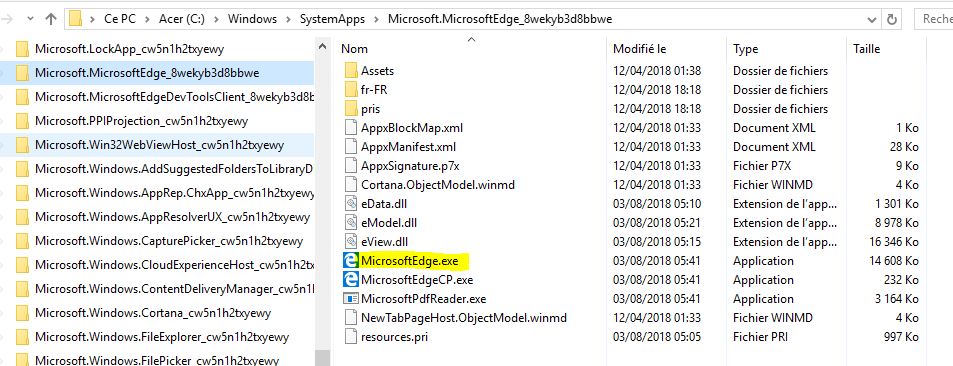Viewport: 953px width, 366px height.
Task: Select the MicrosoftEdgeCP.exe Edge icon
Action: pos(351,280)
